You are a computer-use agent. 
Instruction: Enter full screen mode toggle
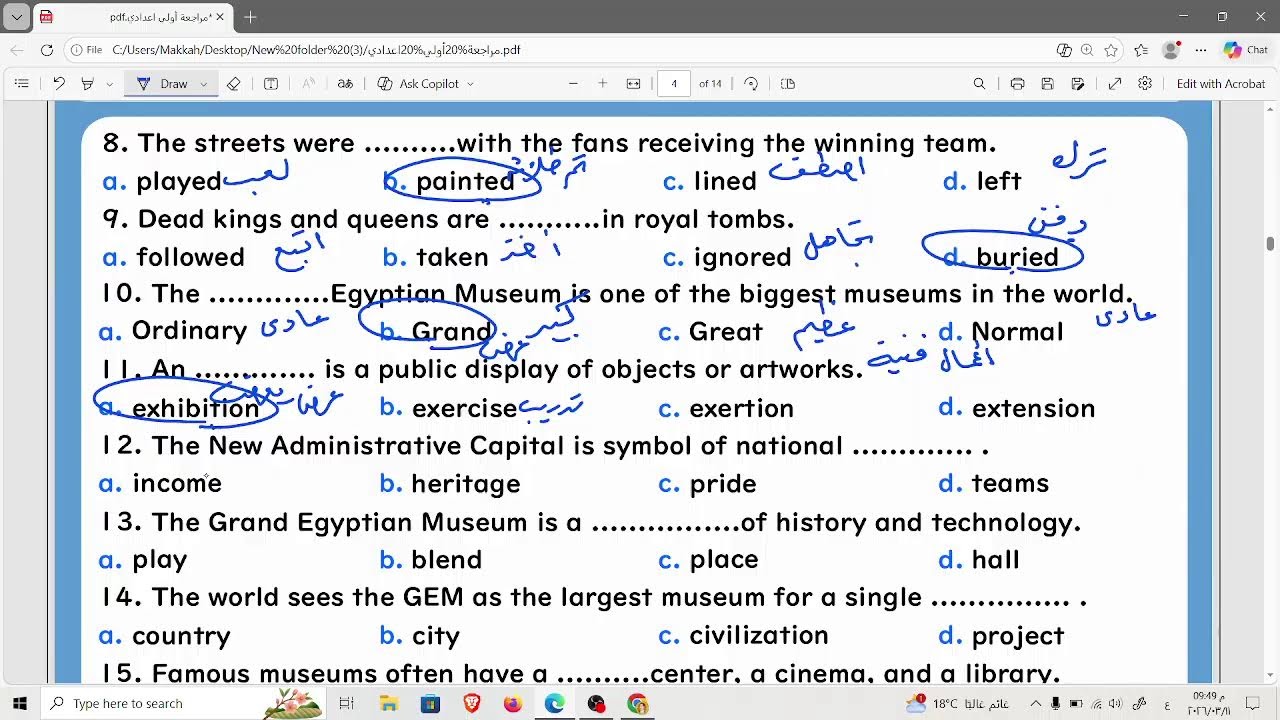coord(1115,84)
